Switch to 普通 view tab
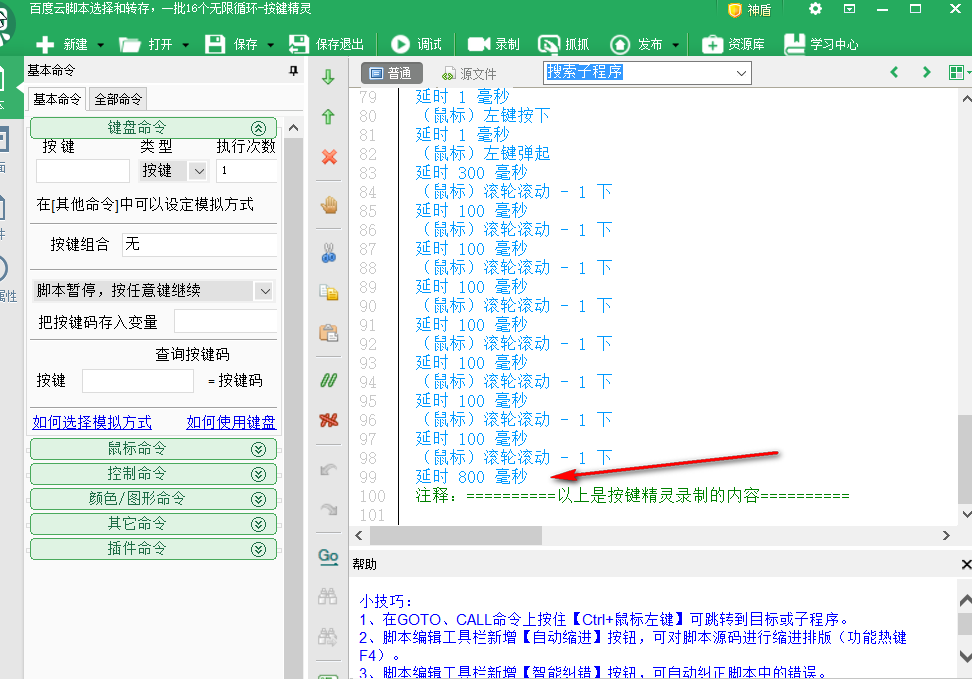 (392, 73)
